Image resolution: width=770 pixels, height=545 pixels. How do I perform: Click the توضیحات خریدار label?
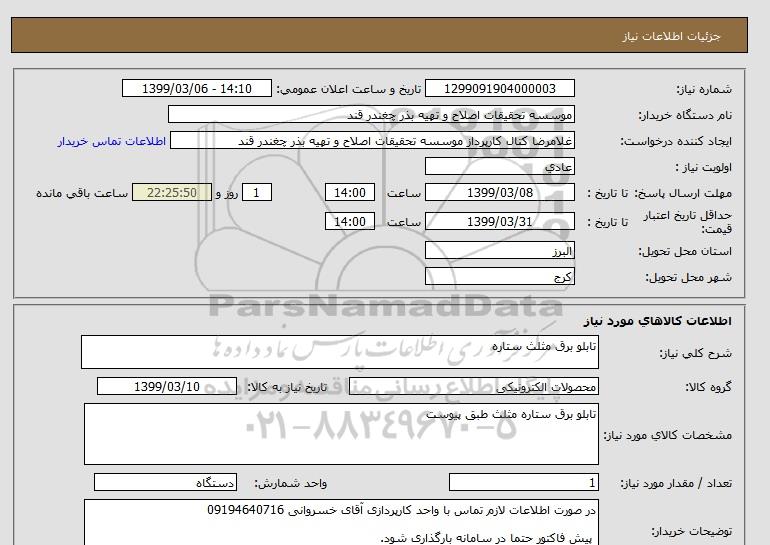coord(691,531)
